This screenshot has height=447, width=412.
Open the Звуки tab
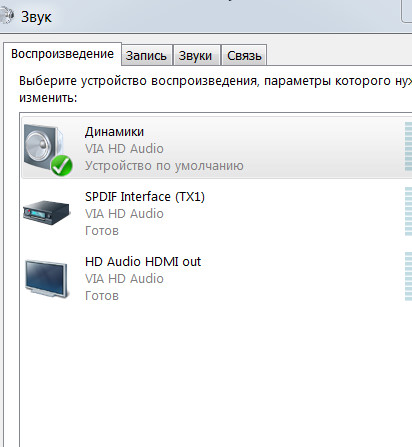[x=195, y=56]
